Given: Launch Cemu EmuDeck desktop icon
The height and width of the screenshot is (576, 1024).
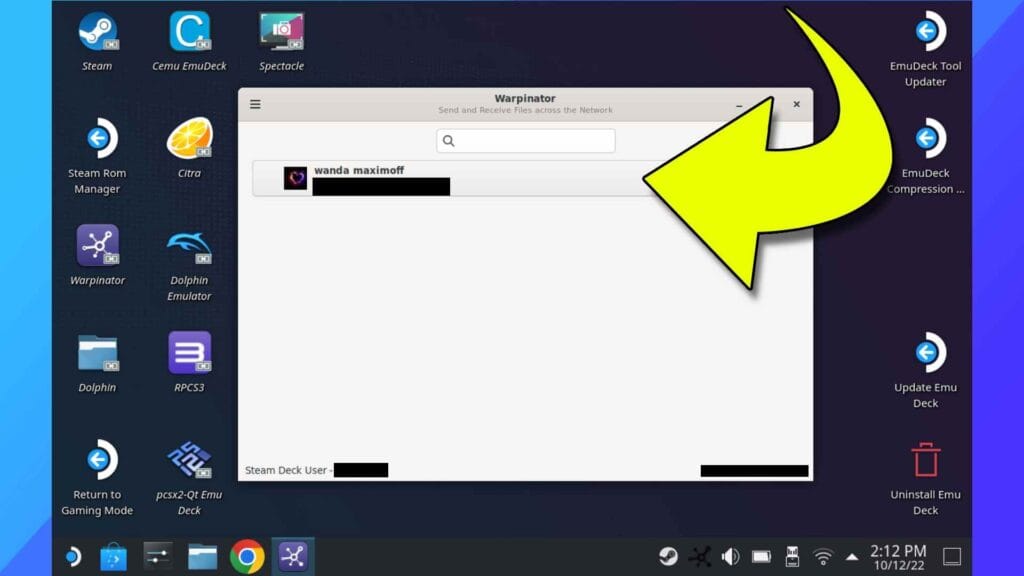Looking at the screenshot, I should tap(189, 33).
